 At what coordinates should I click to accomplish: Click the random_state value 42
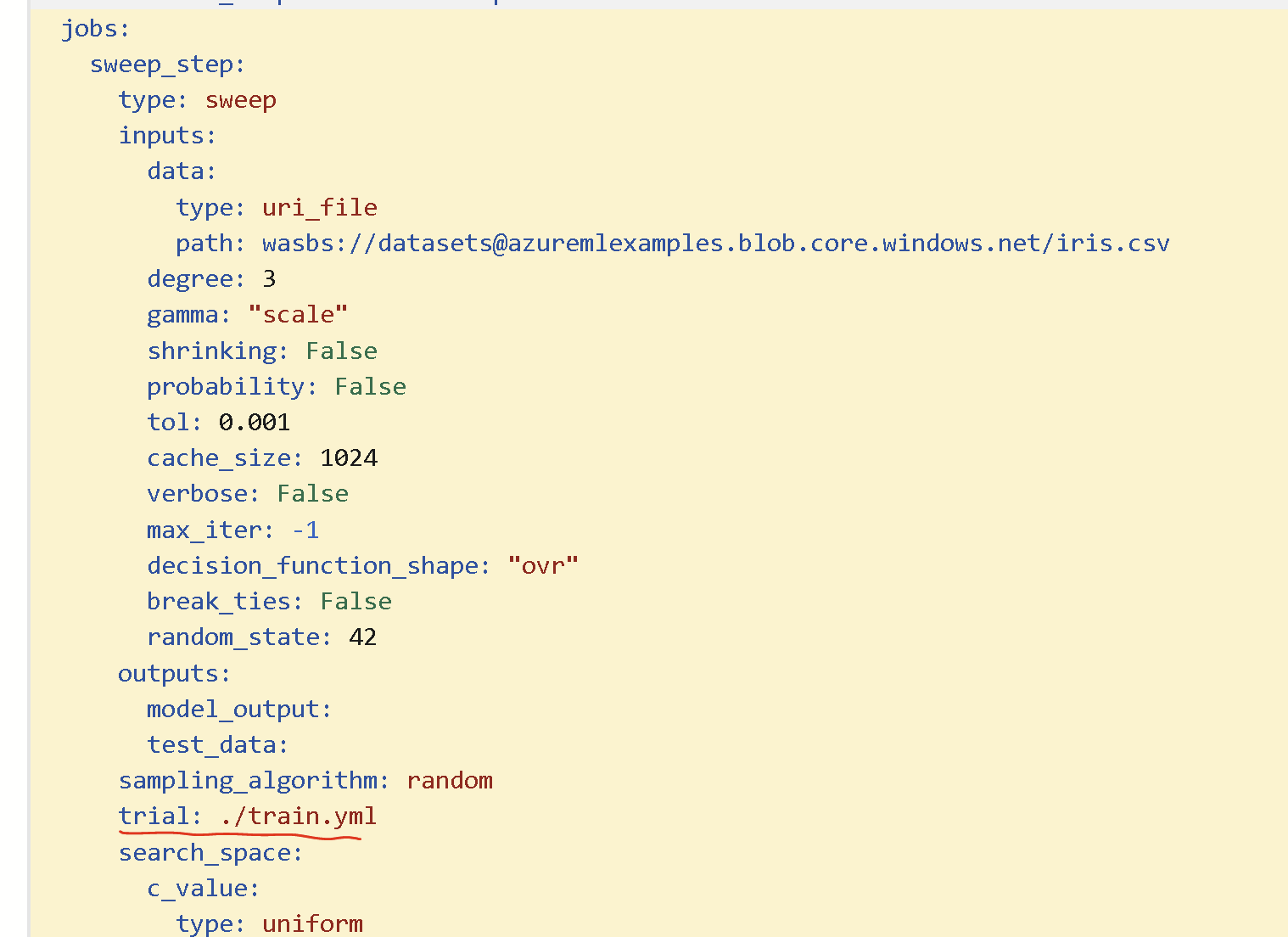[x=362, y=637]
